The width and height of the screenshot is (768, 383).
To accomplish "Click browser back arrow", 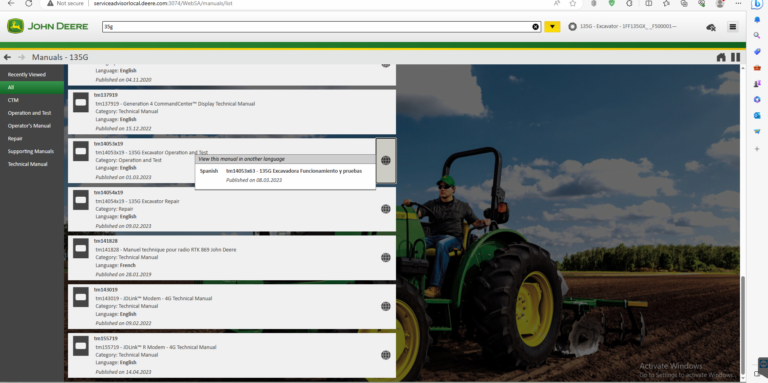I will [11, 3].
